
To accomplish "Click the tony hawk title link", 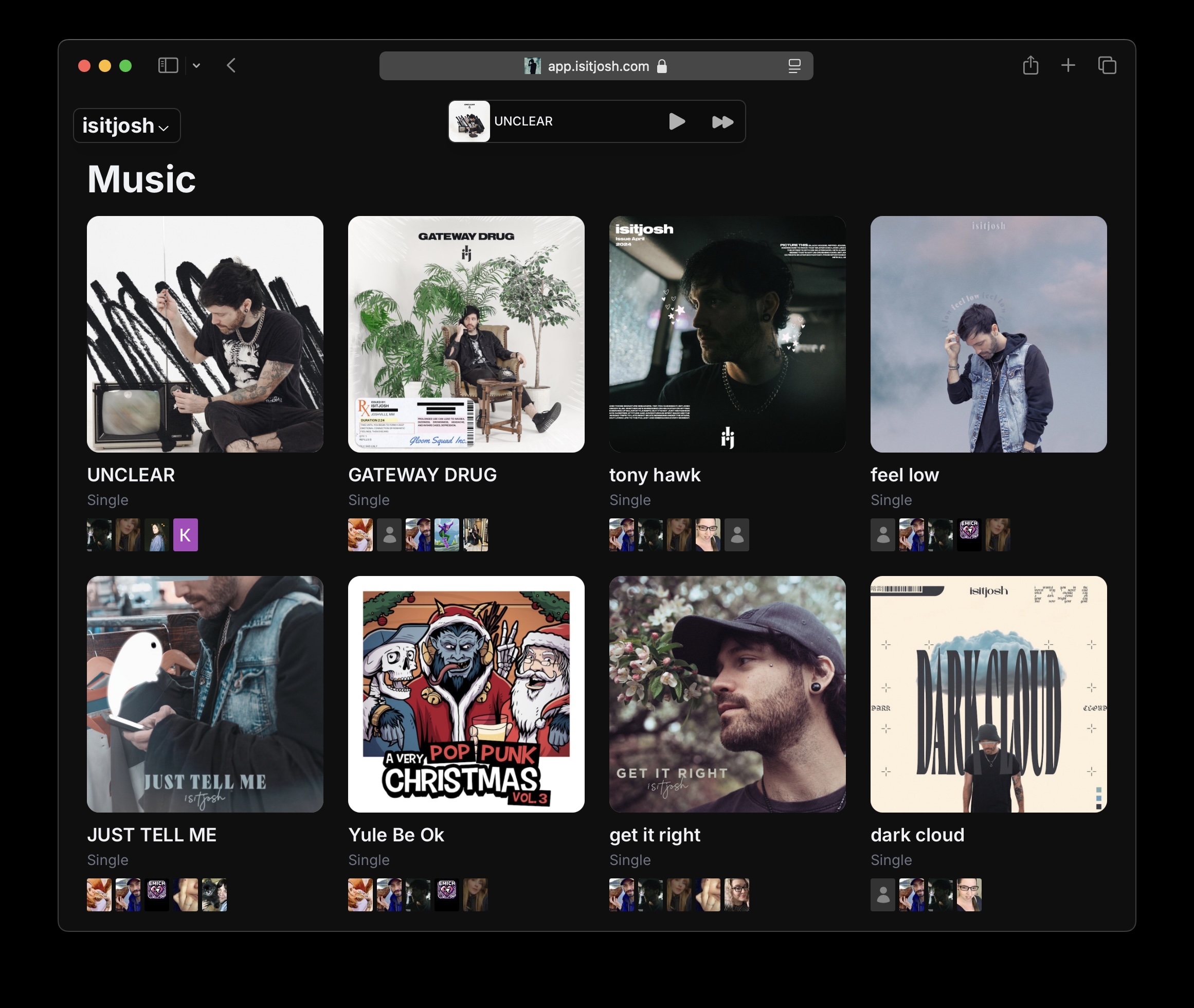I will (x=655, y=475).
